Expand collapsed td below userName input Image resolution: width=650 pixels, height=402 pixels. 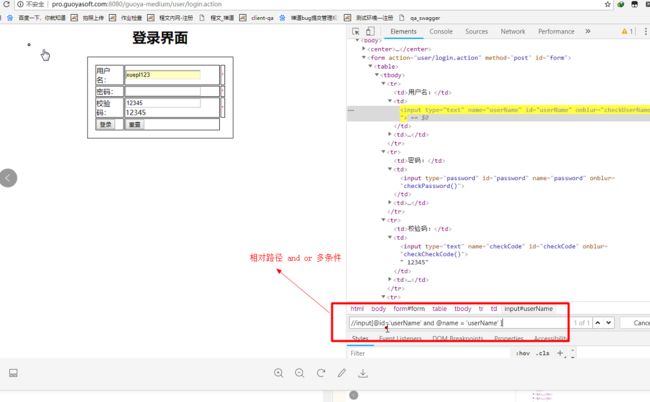click(390, 134)
